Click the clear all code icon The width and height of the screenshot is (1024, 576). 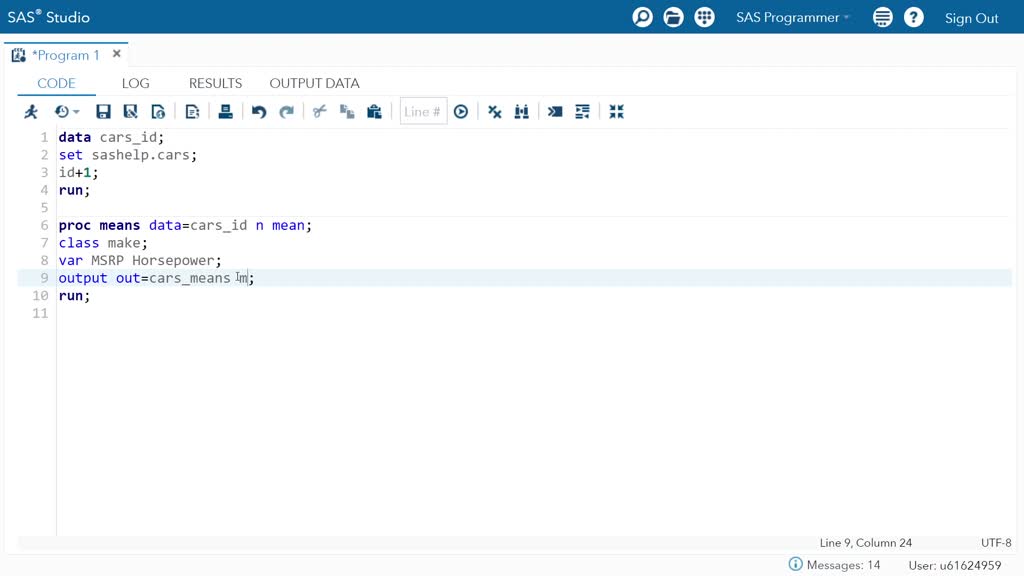pos(494,112)
